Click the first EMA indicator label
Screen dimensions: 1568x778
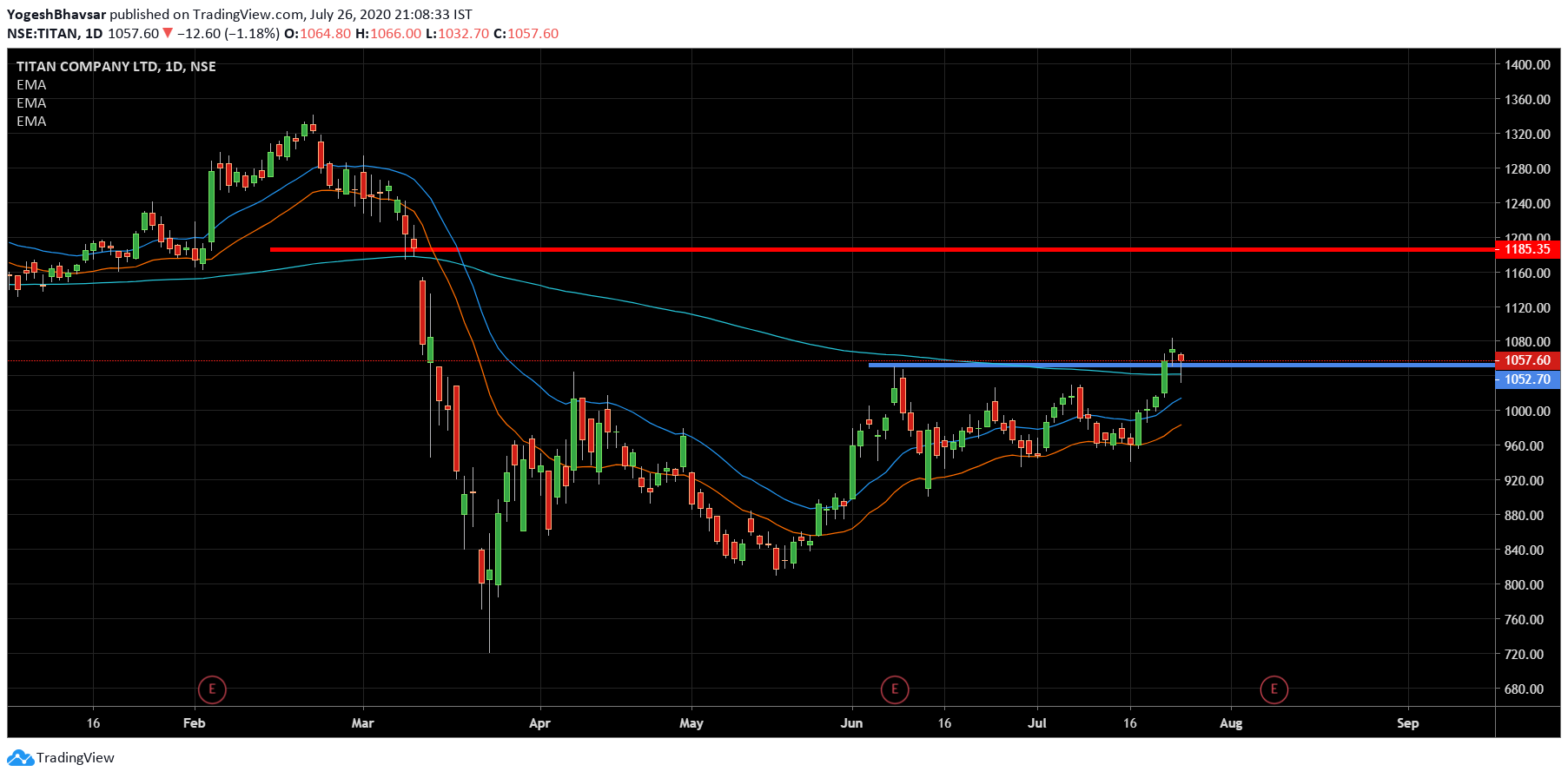[31, 84]
